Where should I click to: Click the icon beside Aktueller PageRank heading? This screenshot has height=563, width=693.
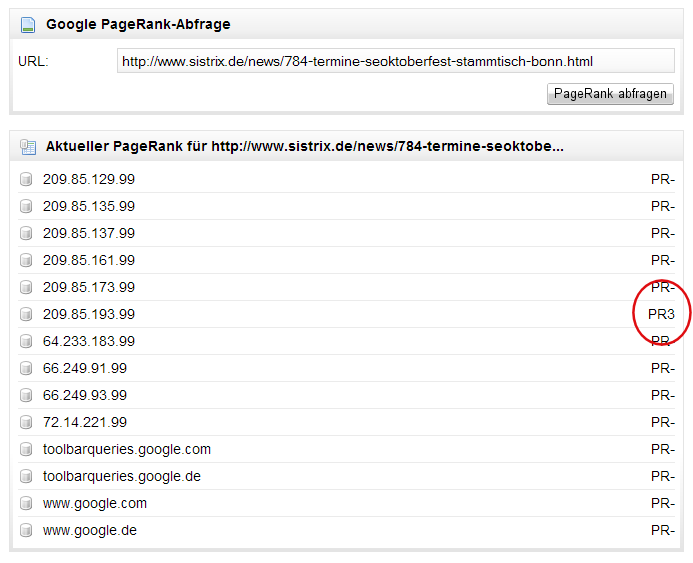point(29,147)
